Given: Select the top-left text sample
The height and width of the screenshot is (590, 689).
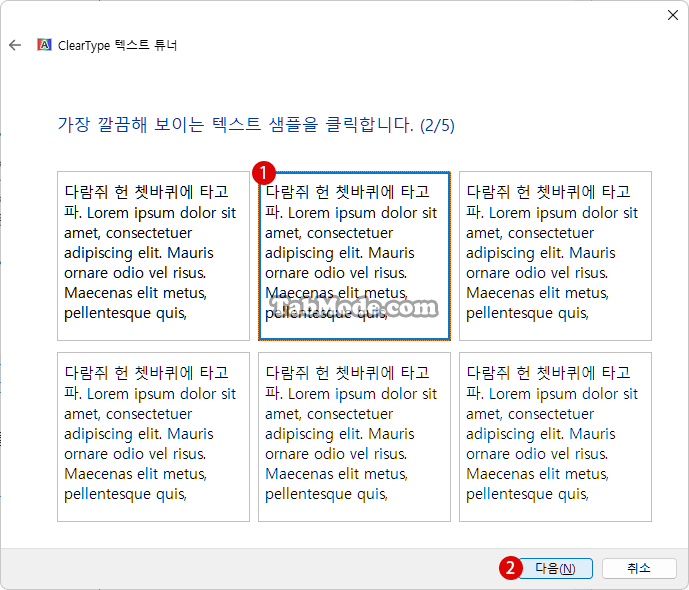Looking at the screenshot, I should (153, 256).
